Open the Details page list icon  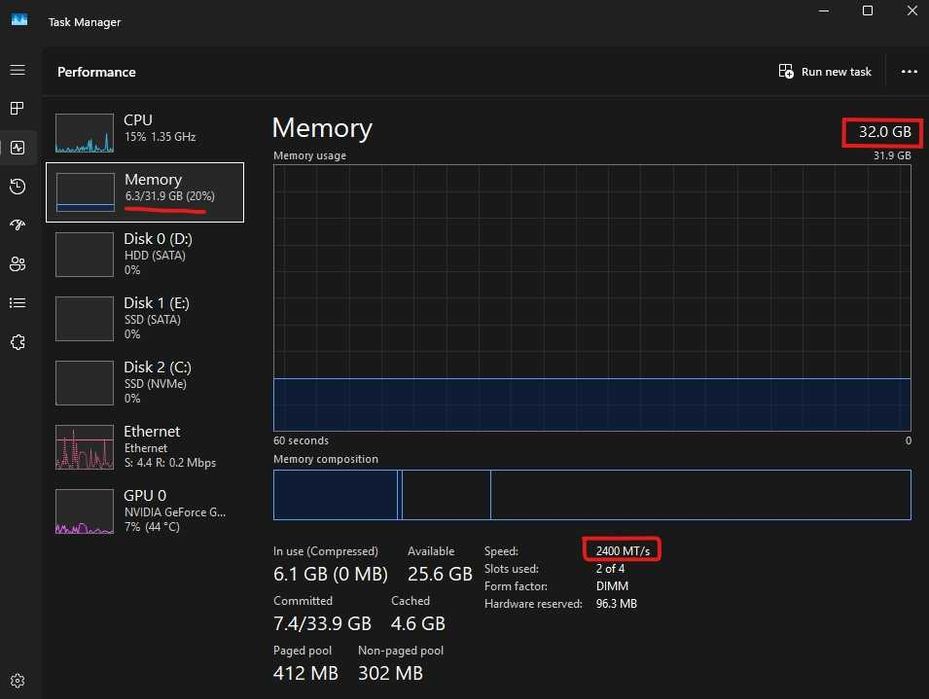tap(18, 303)
